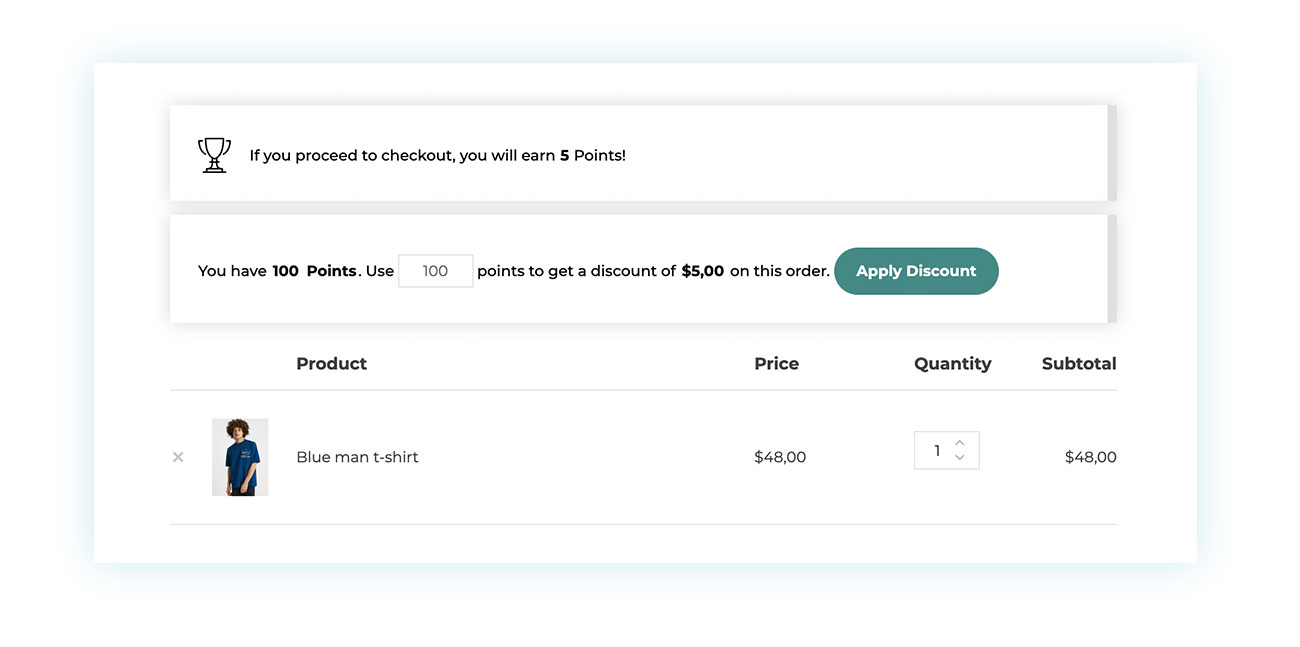The height and width of the screenshot is (647, 1300).
Task: Open the Blue man t-shirt product link
Action: pos(357,457)
